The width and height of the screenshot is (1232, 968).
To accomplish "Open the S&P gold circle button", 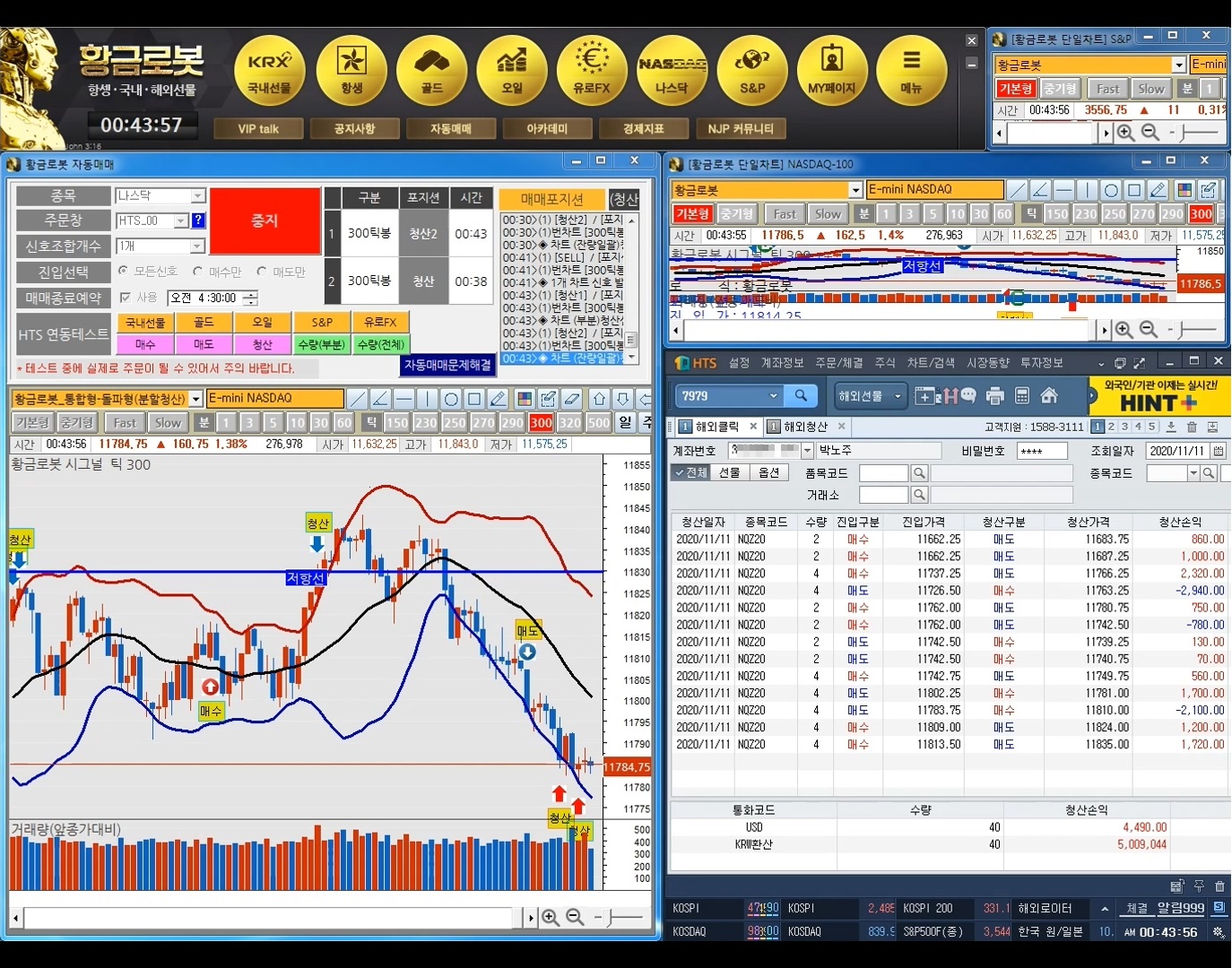I will (752, 71).
